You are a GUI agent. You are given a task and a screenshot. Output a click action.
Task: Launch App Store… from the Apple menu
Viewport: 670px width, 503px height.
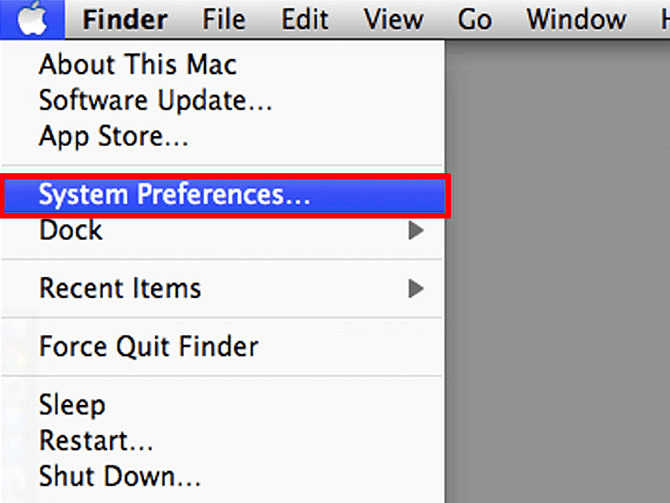pyautogui.click(x=114, y=136)
